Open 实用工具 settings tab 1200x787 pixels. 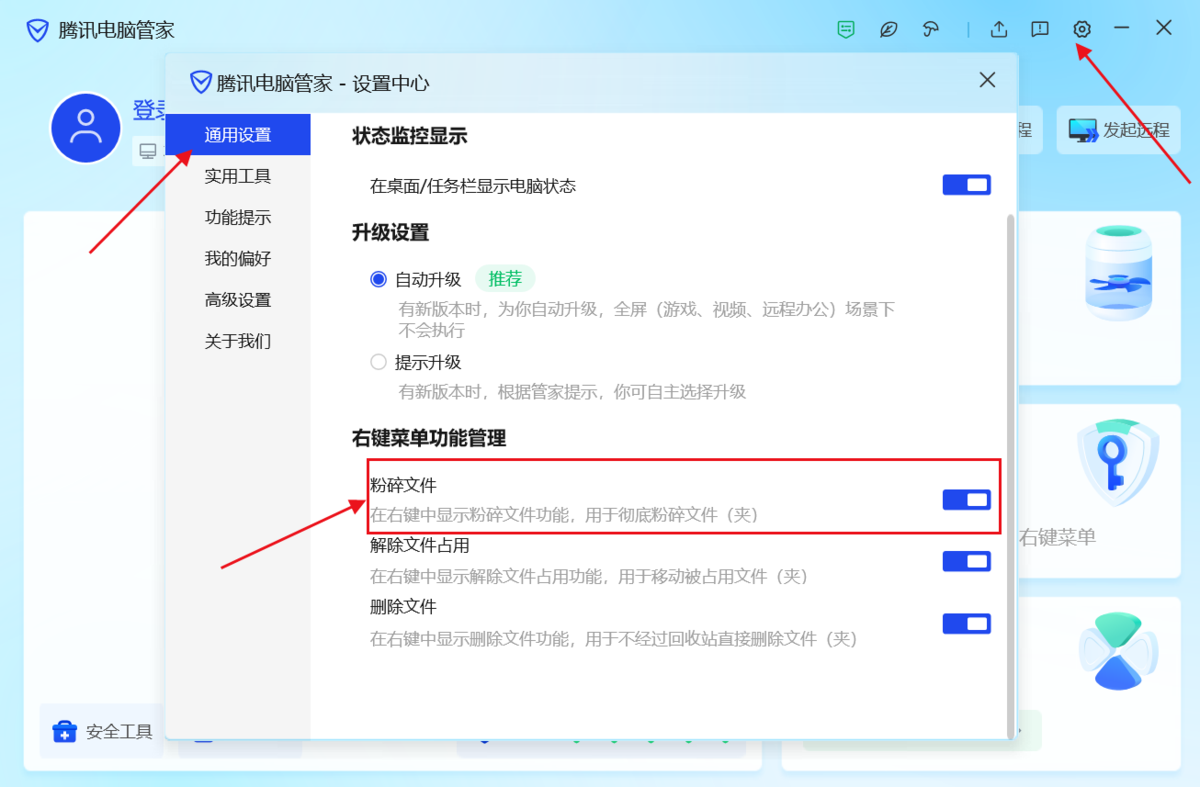[x=238, y=176]
